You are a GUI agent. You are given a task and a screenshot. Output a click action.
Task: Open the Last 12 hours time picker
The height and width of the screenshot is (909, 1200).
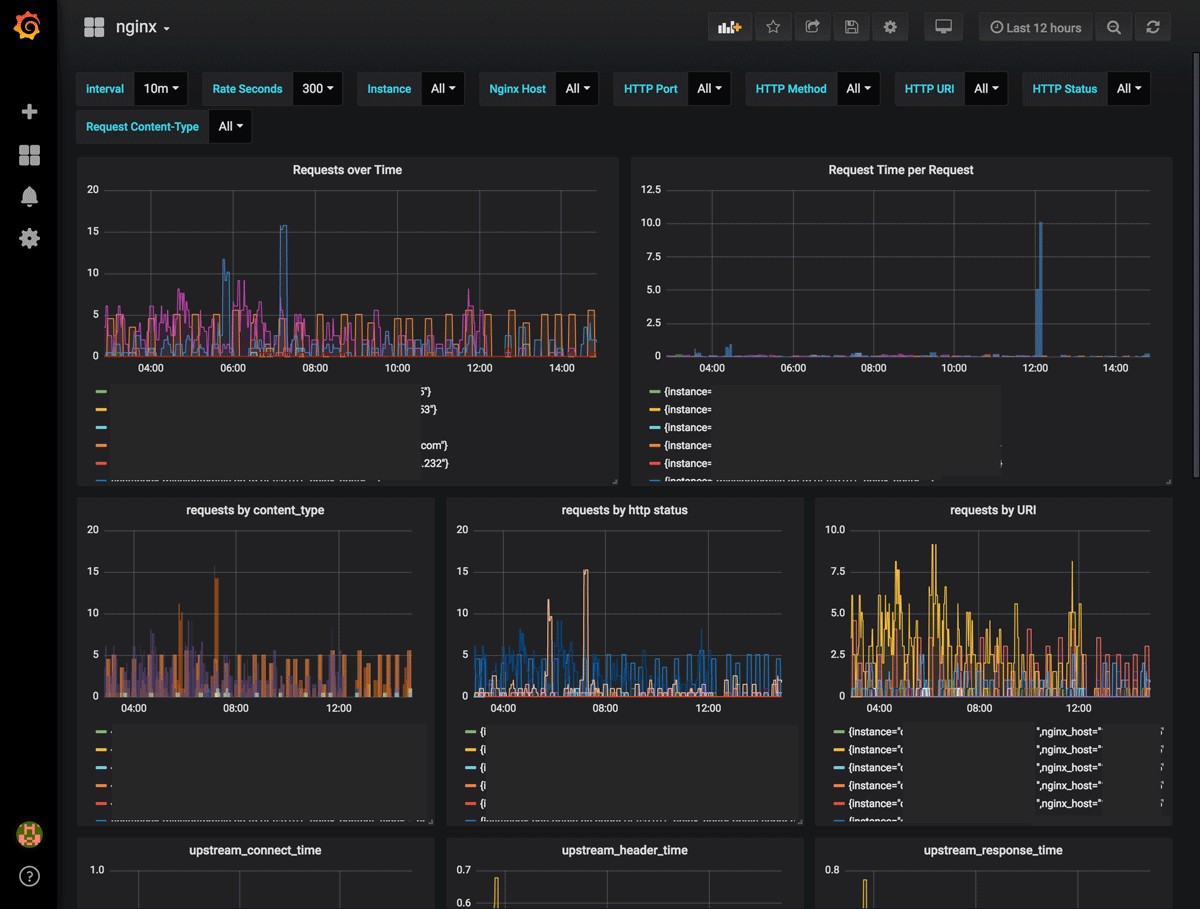[1036, 28]
